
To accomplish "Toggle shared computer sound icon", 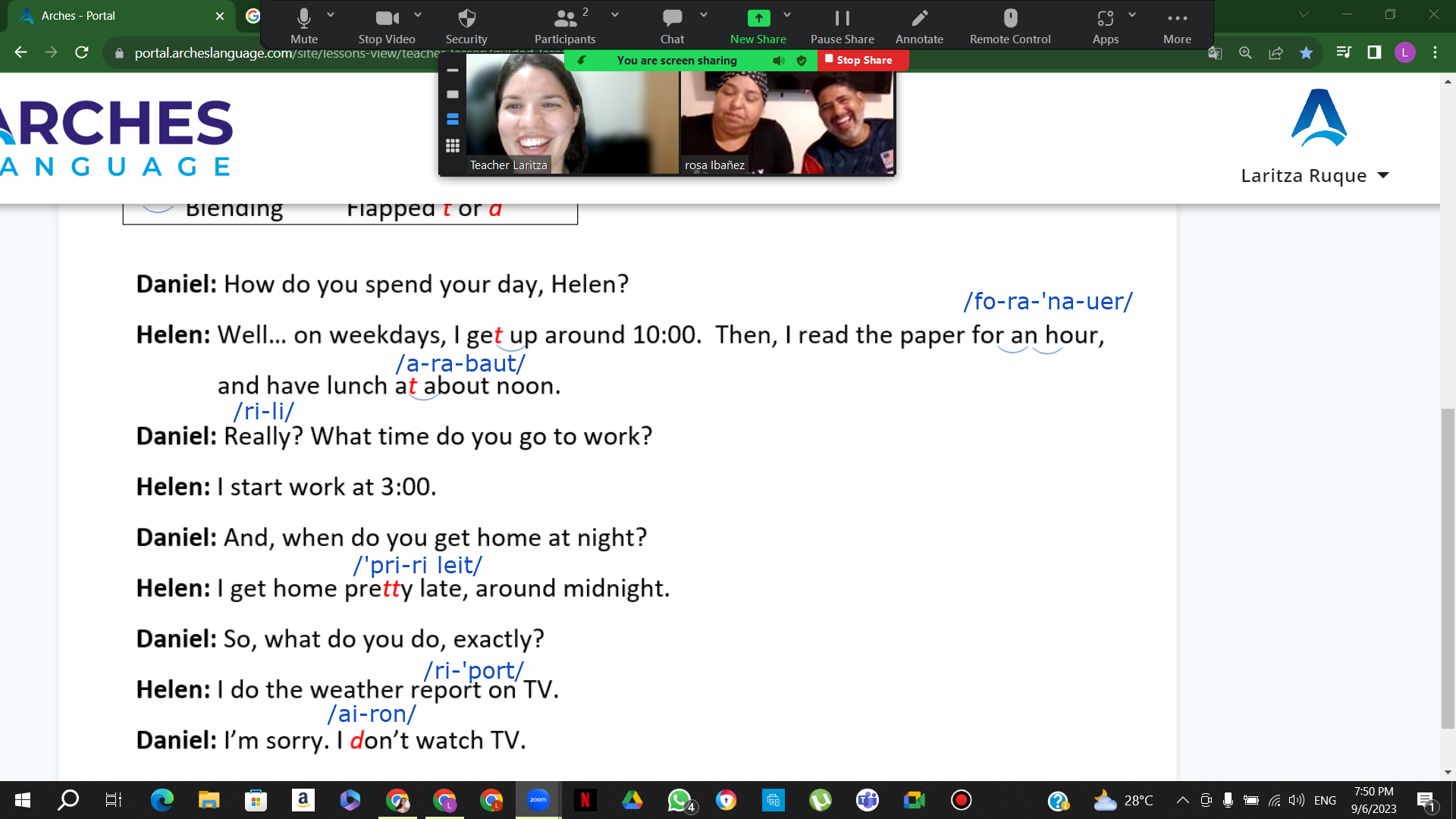I will (x=779, y=61).
